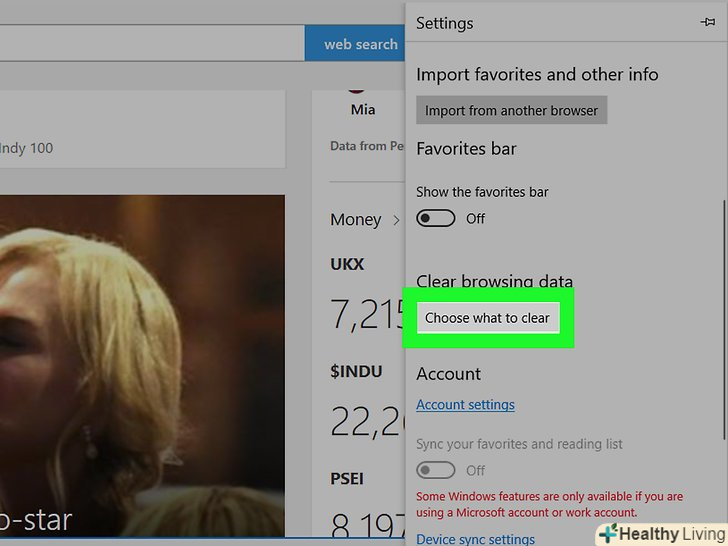Select the PSEI stock ticker

tap(347, 479)
